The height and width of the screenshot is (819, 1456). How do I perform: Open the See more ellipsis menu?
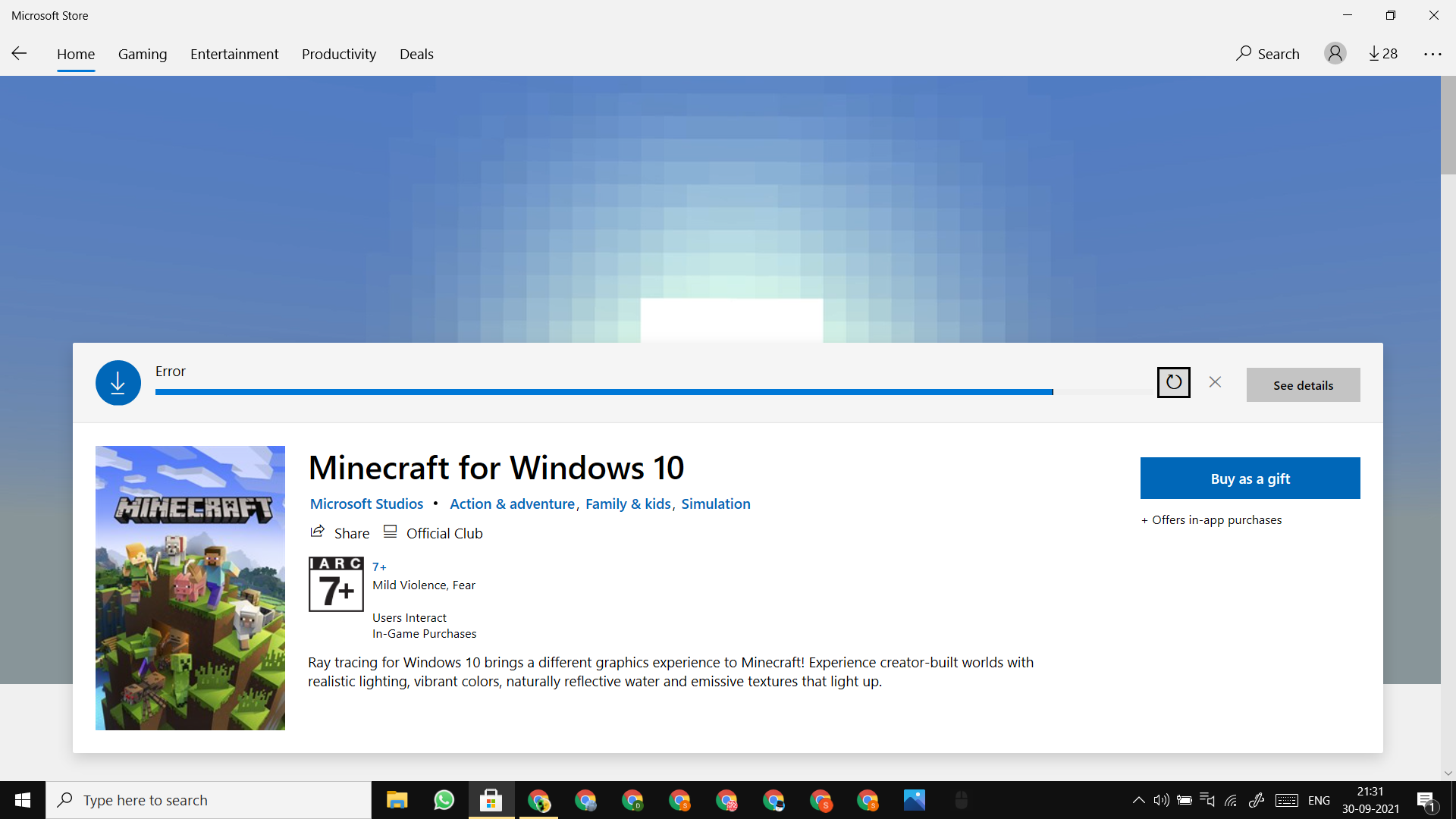coord(1432,54)
